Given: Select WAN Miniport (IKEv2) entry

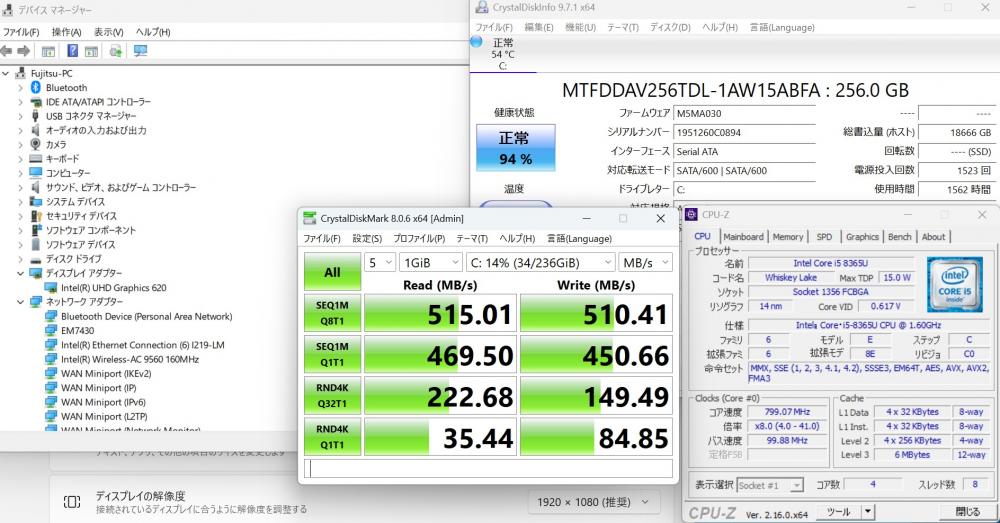Looking at the screenshot, I should tap(106, 374).
